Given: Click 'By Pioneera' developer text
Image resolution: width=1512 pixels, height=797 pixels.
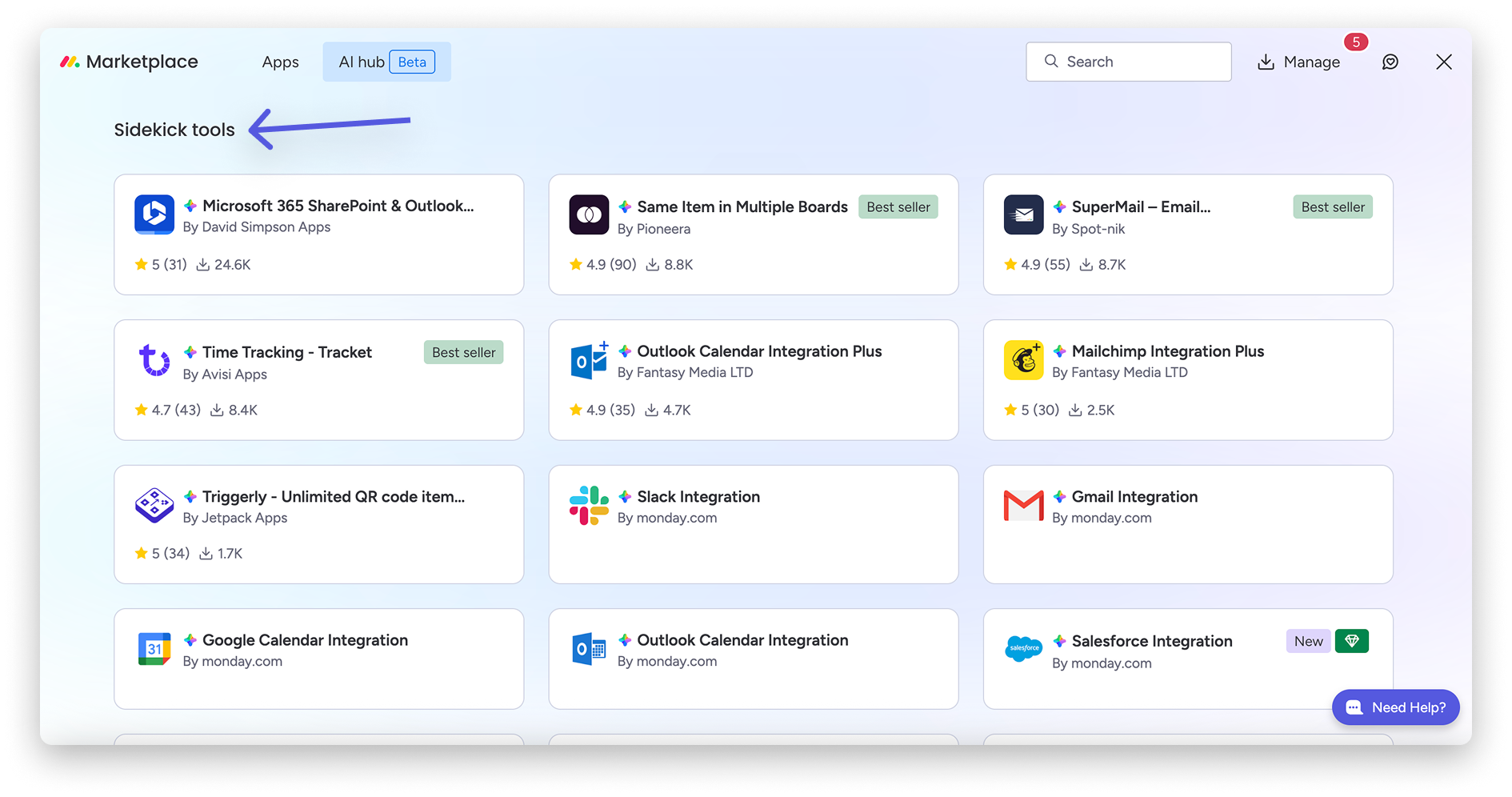Looking at the screenshot, I should pyautogui.click(x=654, y=229).
